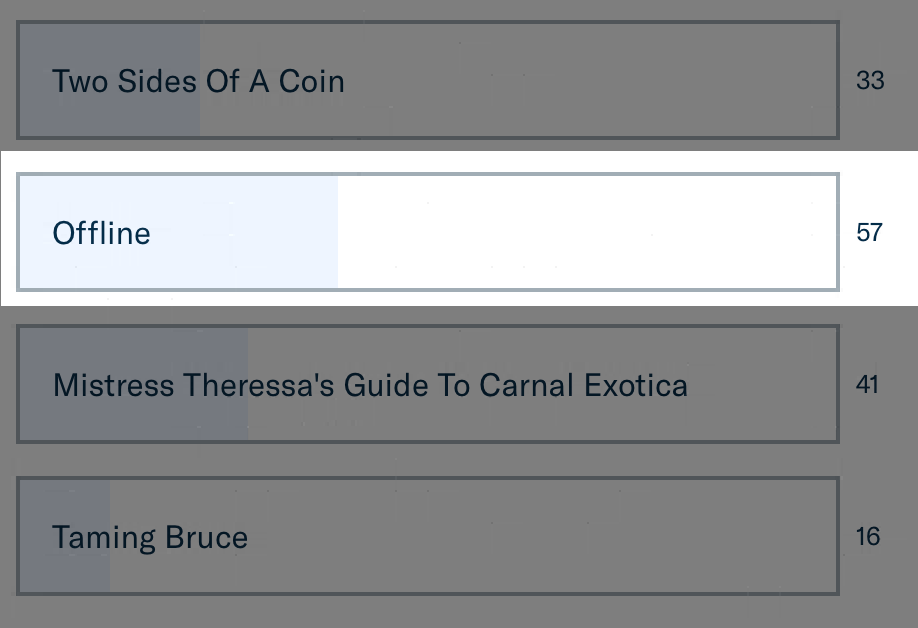The height and width of the screenshot is (628, 918).
Task: Click the vote count 57 beside Offline
Action: pyautogui.click(x=869, y=233)
